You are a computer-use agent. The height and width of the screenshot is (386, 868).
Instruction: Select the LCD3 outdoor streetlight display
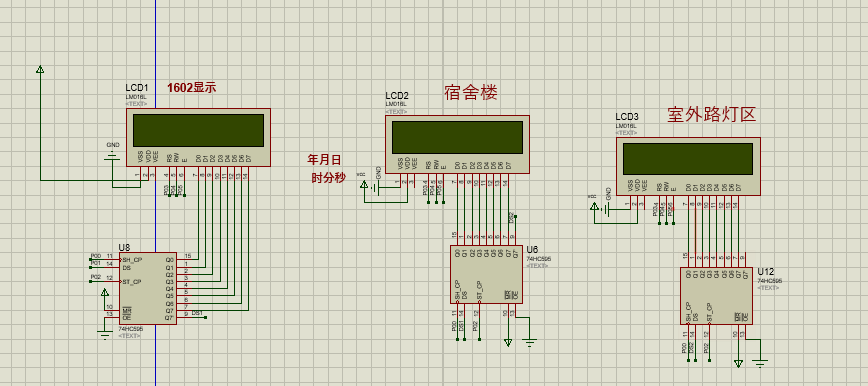688,166
